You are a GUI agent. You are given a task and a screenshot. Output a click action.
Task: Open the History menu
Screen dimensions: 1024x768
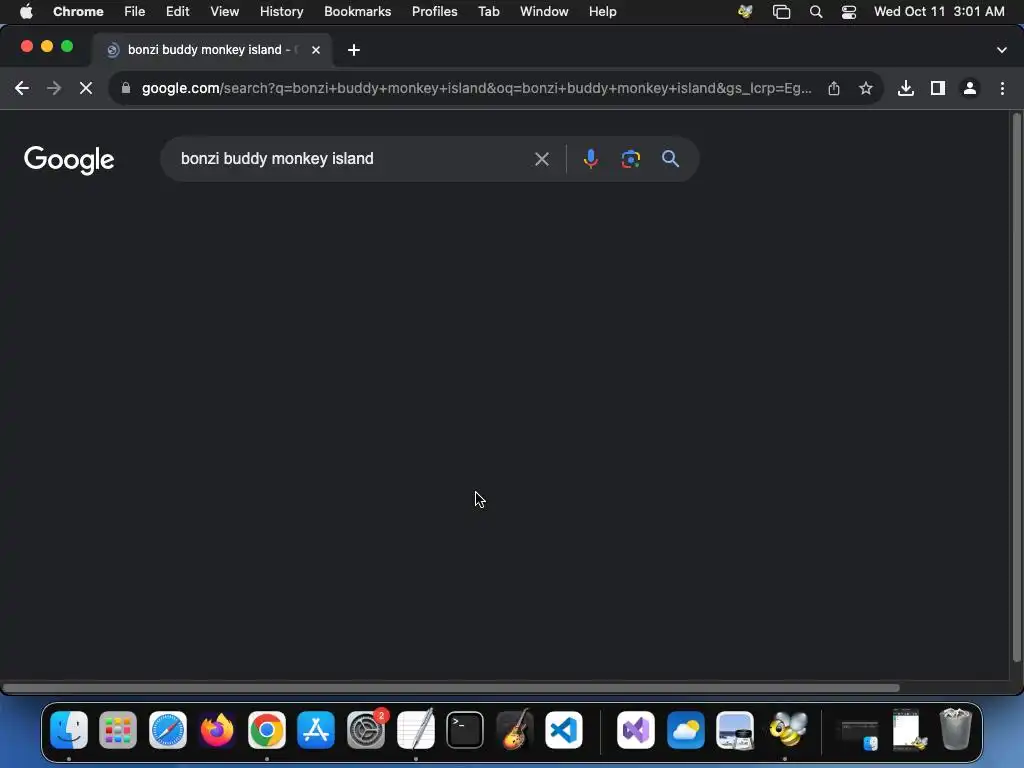pyautogui.click(x=281, y=12)
